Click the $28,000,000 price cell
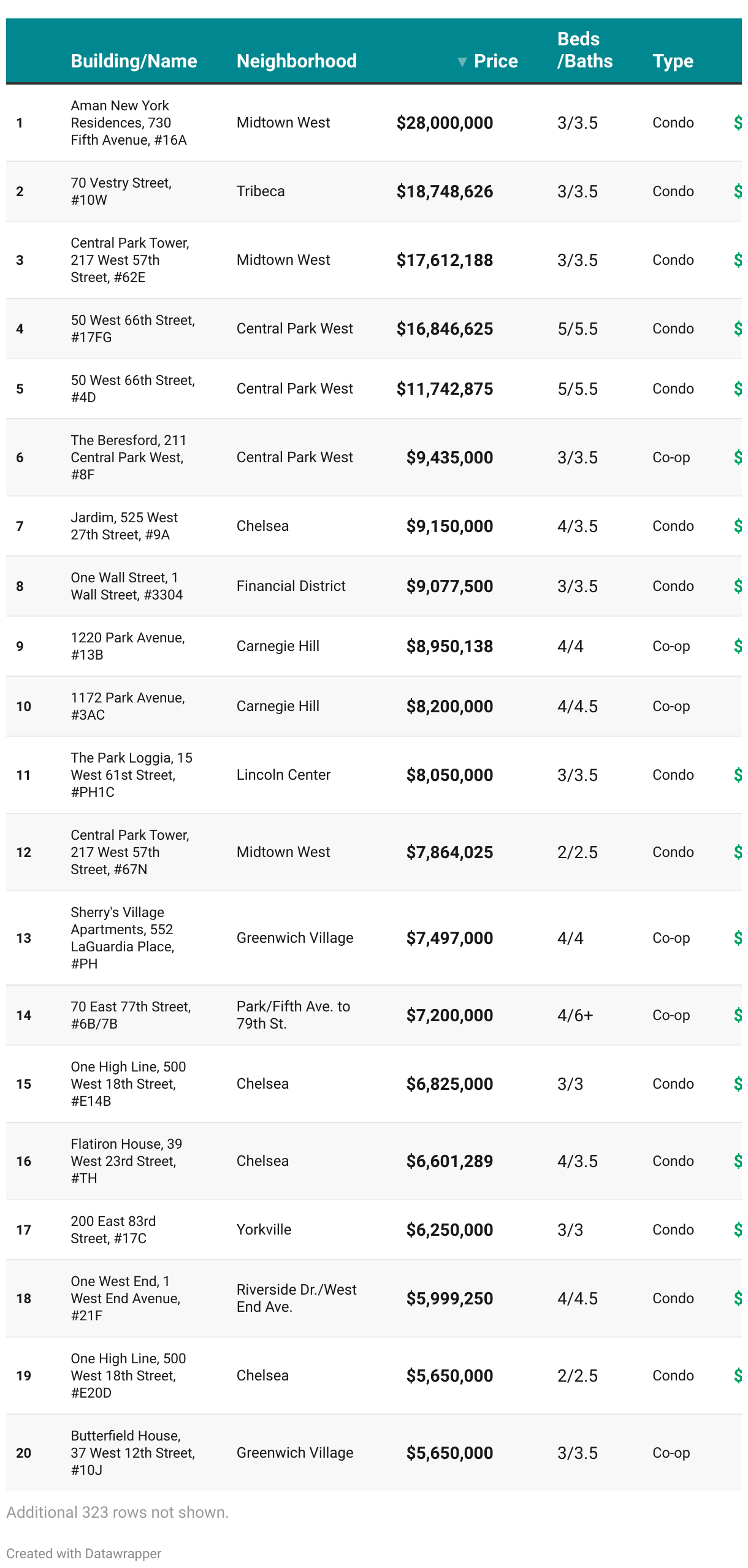The width and height of the screenshot is (748, 1568). pos(445,123)
